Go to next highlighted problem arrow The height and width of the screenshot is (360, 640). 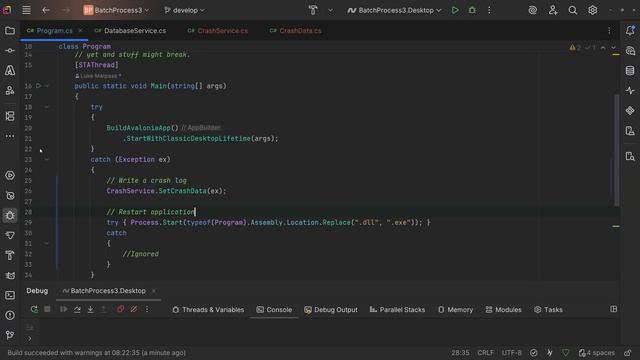click(613, 48)
